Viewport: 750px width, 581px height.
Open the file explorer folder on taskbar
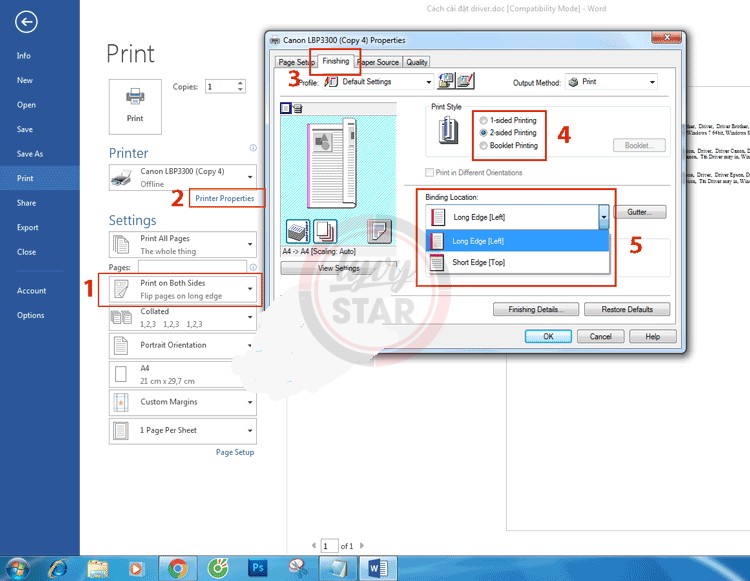coord(98,569)
